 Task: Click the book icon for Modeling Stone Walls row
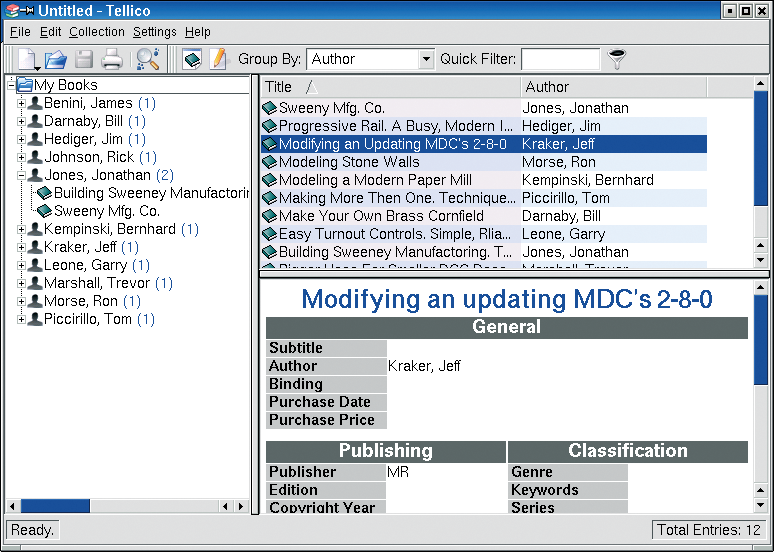[x=270, y=162]
